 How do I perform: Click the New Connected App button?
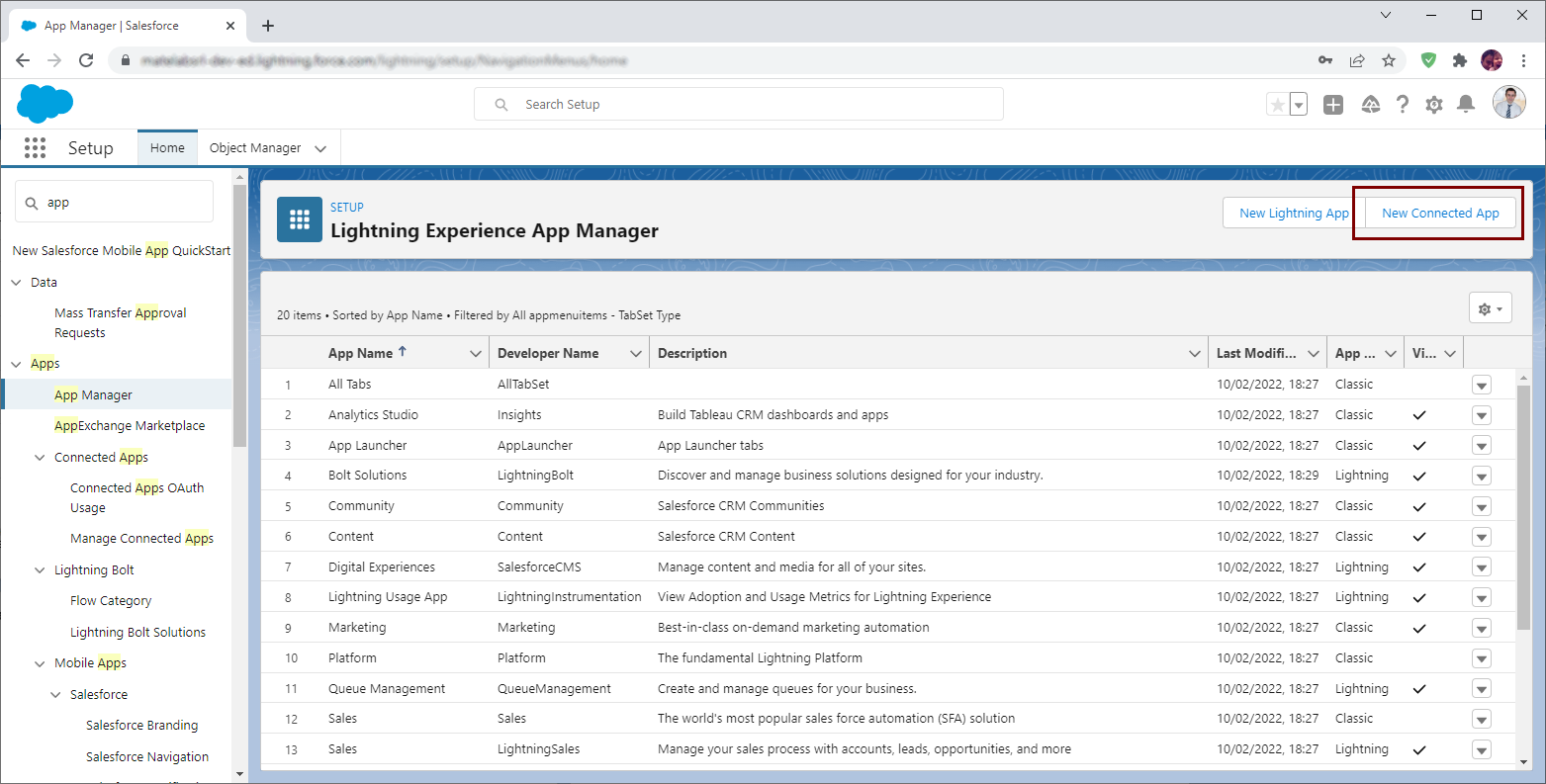(x=1440, y=213)
